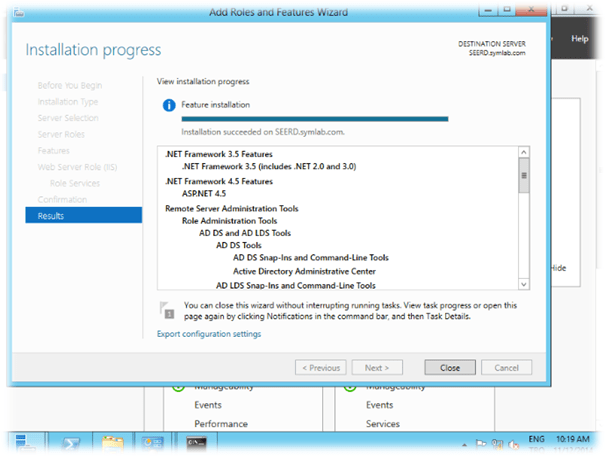Open the Help menu in Server Manager
The height and width of the screenshot is (456, 605).
[579, 38]
